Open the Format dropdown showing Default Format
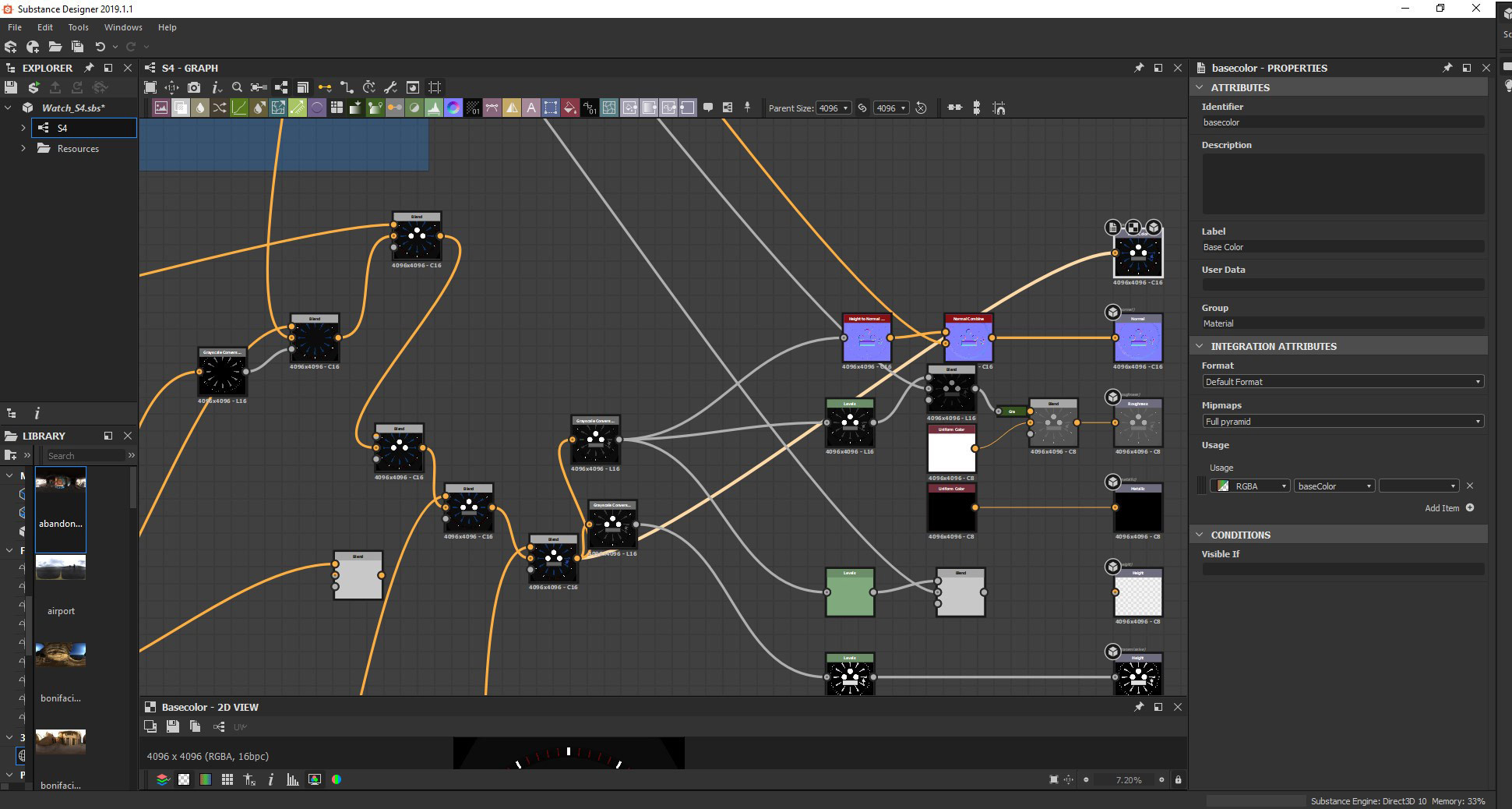Screen dimensions: 1512x809 pyautogui.click(x=1342, y=382)
